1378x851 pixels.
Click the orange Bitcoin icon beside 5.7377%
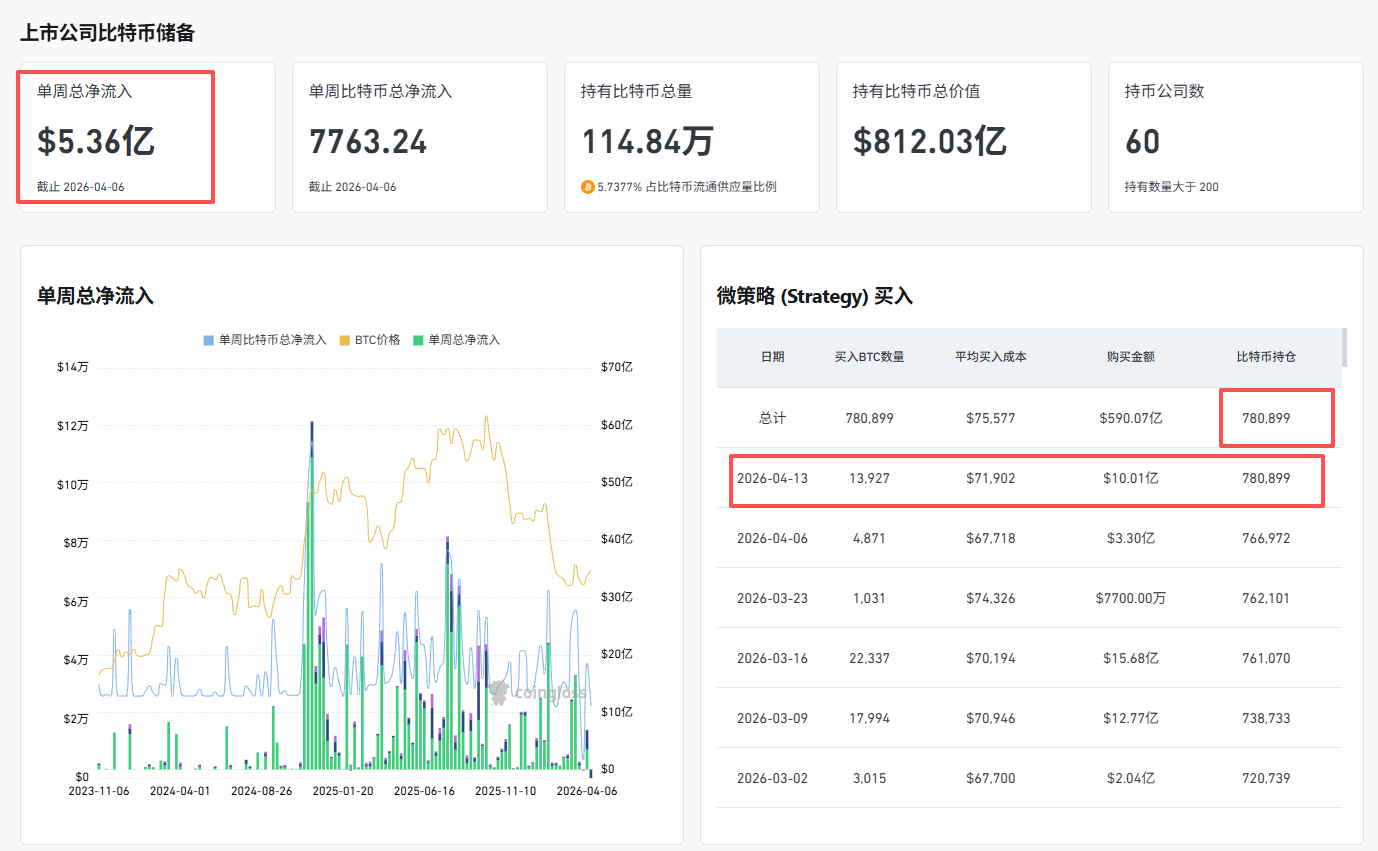587,187
